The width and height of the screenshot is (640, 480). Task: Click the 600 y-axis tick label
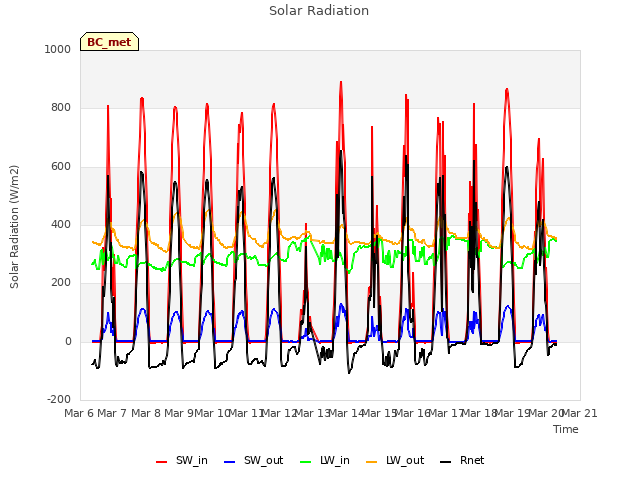[61, 167]
